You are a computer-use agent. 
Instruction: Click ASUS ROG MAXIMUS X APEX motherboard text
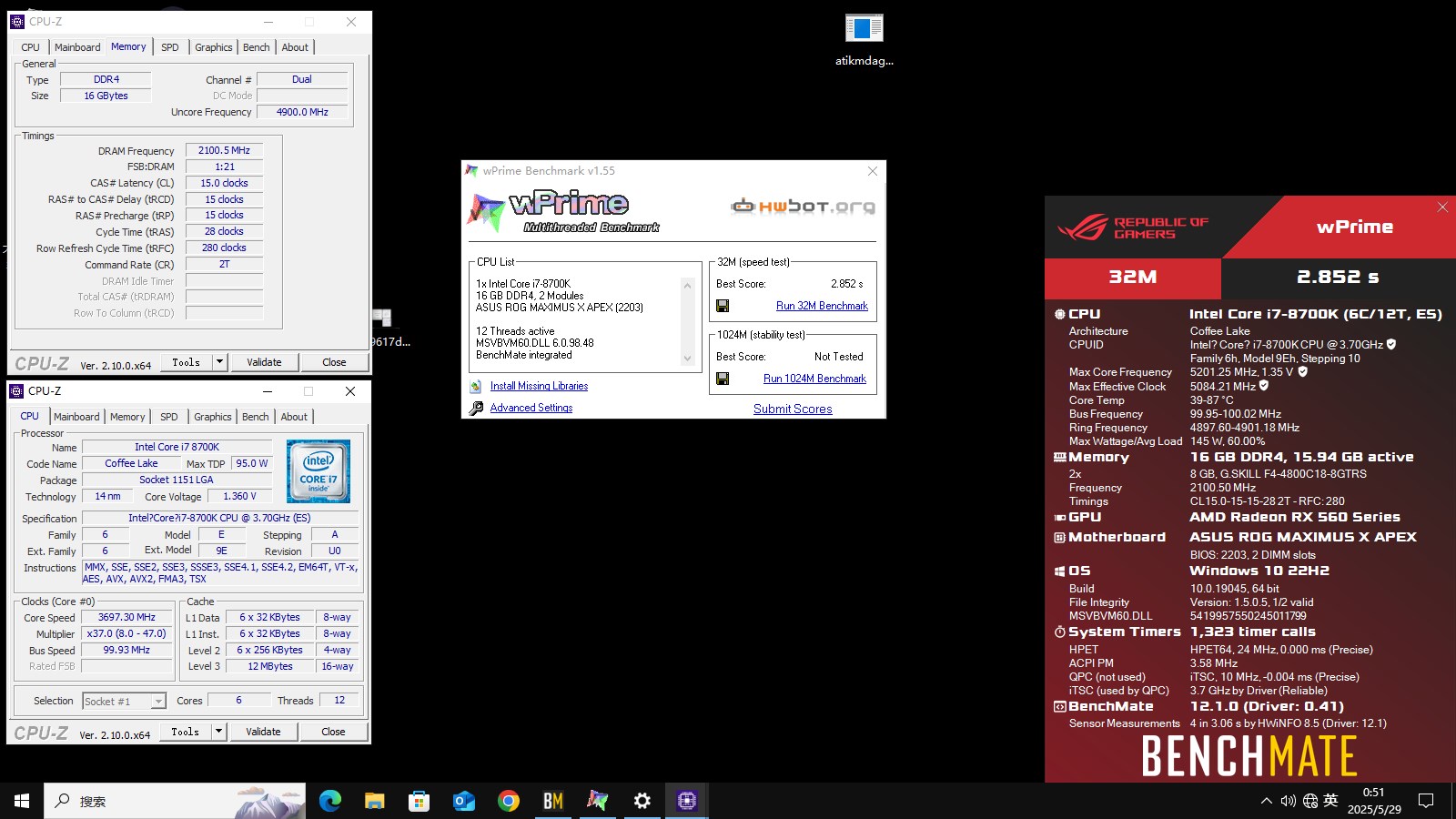1303,537
